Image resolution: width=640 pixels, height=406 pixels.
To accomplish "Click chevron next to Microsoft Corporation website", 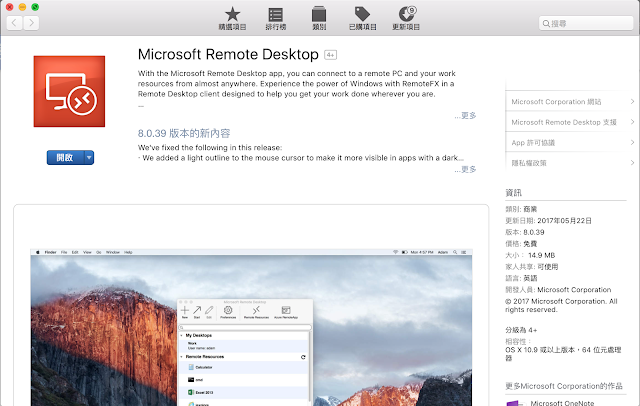I will click(632, 102).
